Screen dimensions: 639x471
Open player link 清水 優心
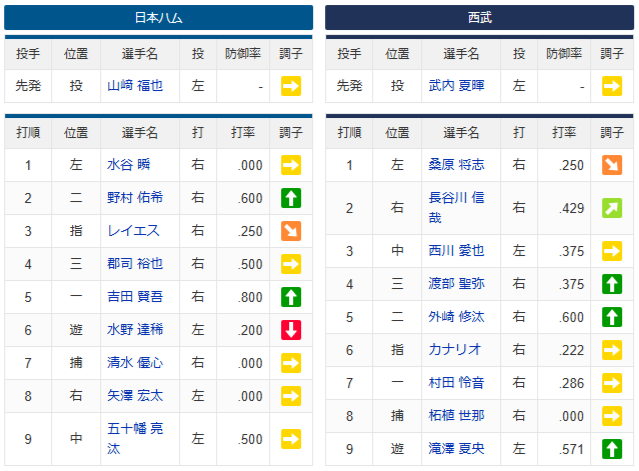coord(135,363)
